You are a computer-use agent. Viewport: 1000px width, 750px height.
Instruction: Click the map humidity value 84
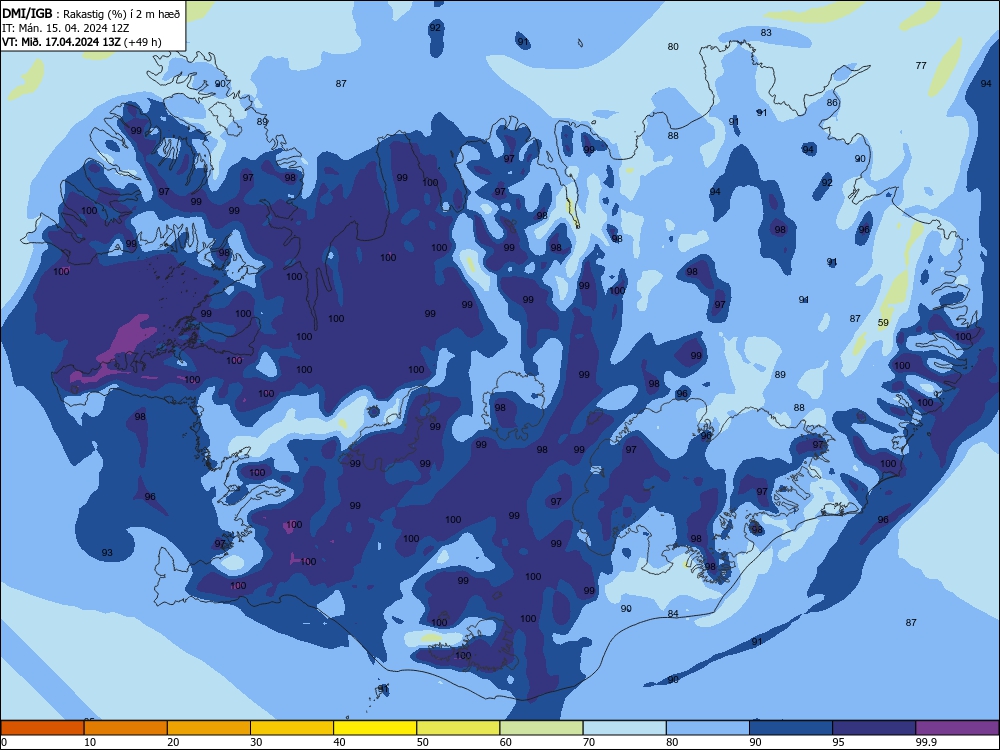pos(673,614)
